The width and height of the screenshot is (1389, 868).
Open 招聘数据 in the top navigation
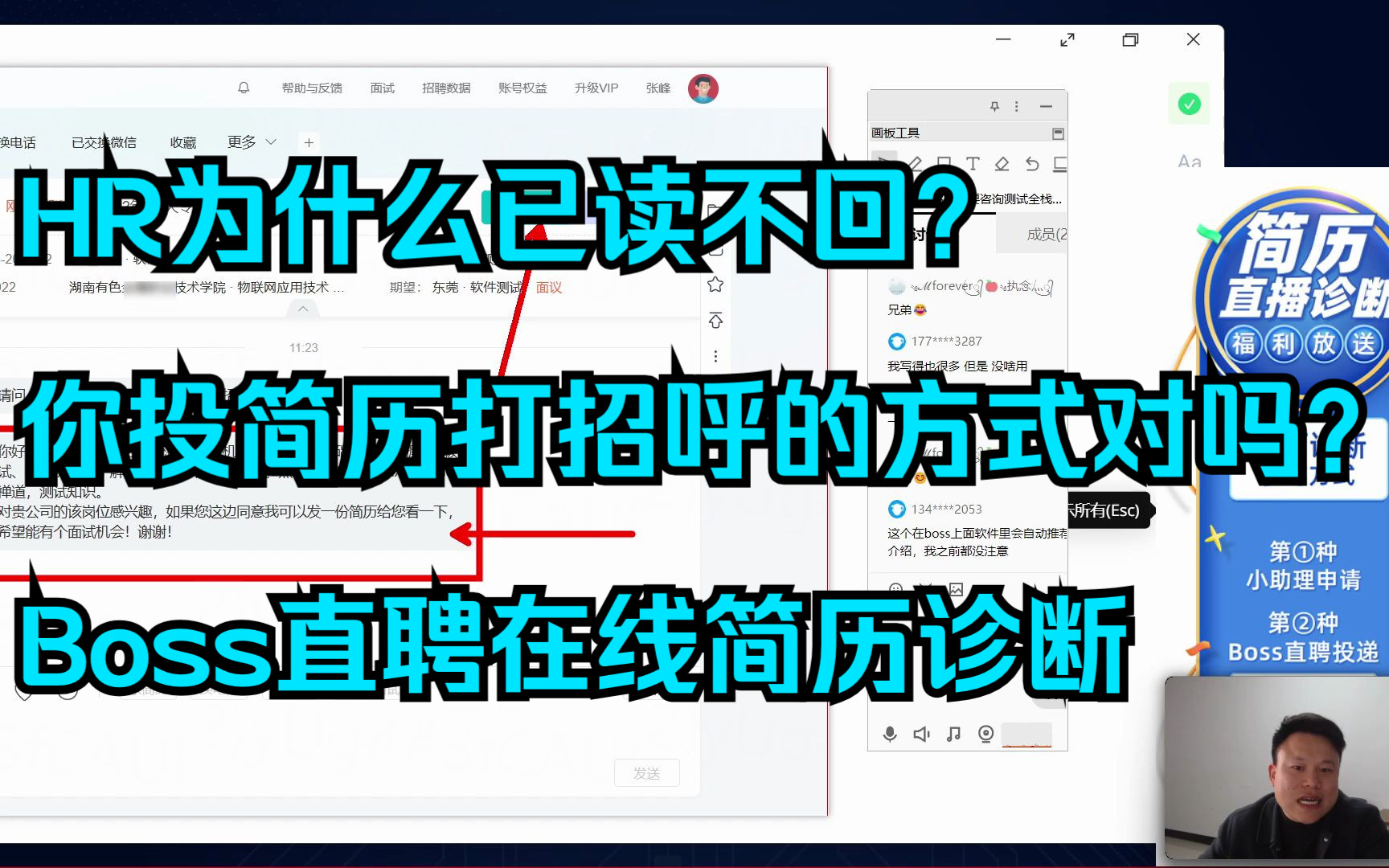coord(446,88)
